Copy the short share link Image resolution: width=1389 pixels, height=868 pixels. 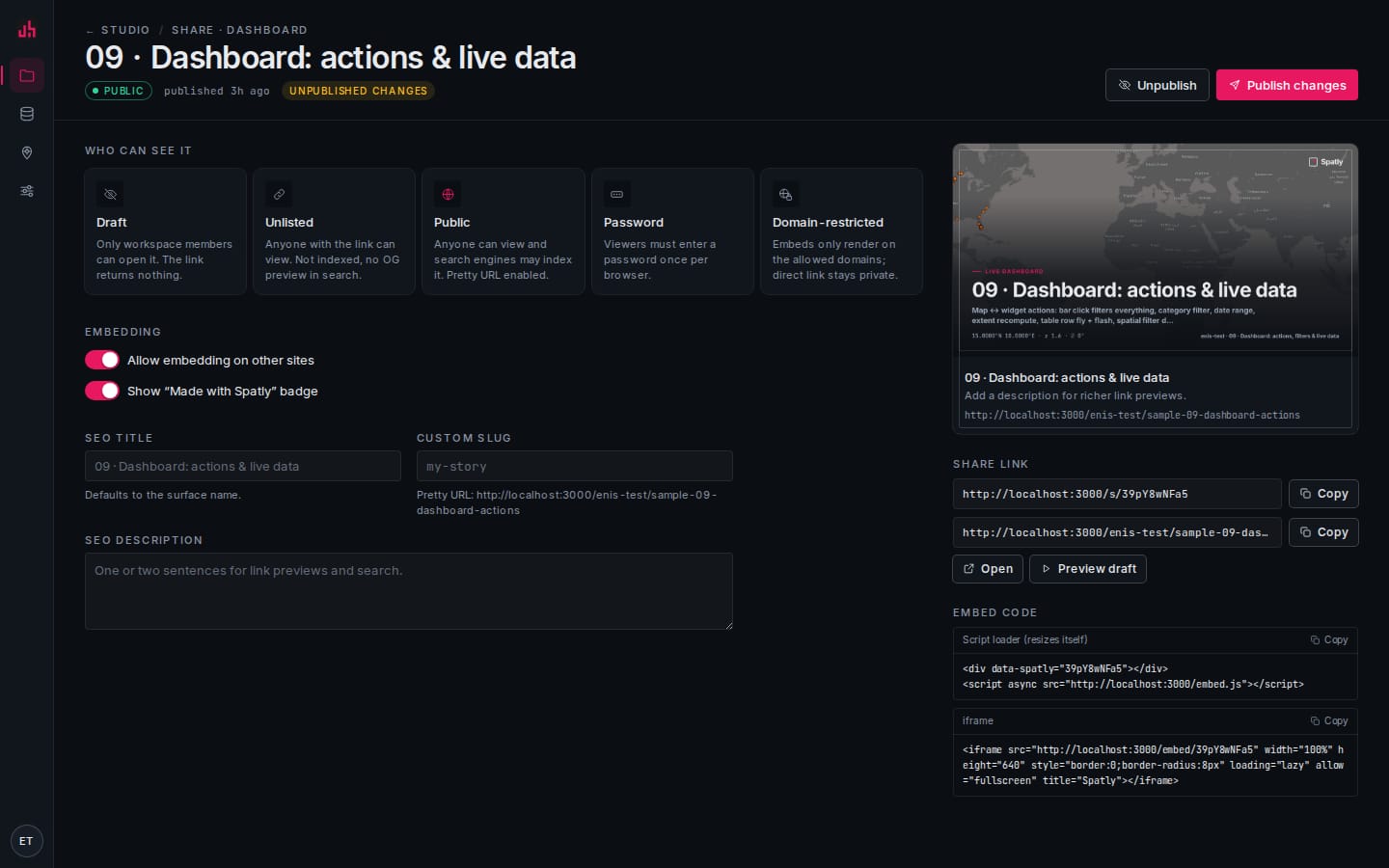tap(1323, 494)
